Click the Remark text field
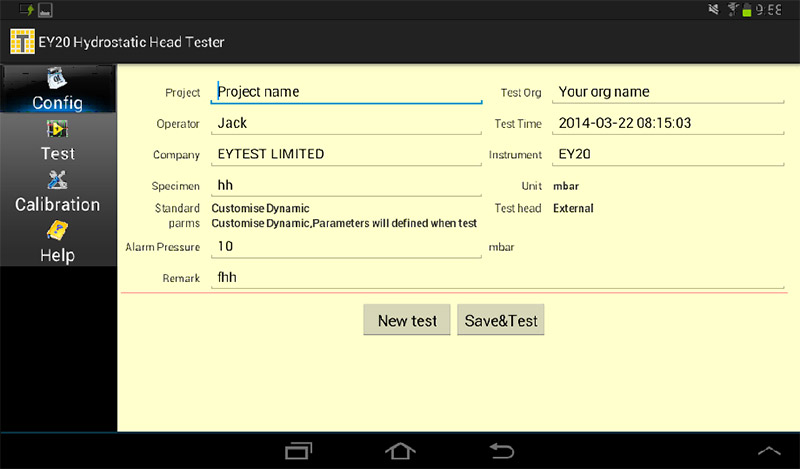 coord(497,278)
